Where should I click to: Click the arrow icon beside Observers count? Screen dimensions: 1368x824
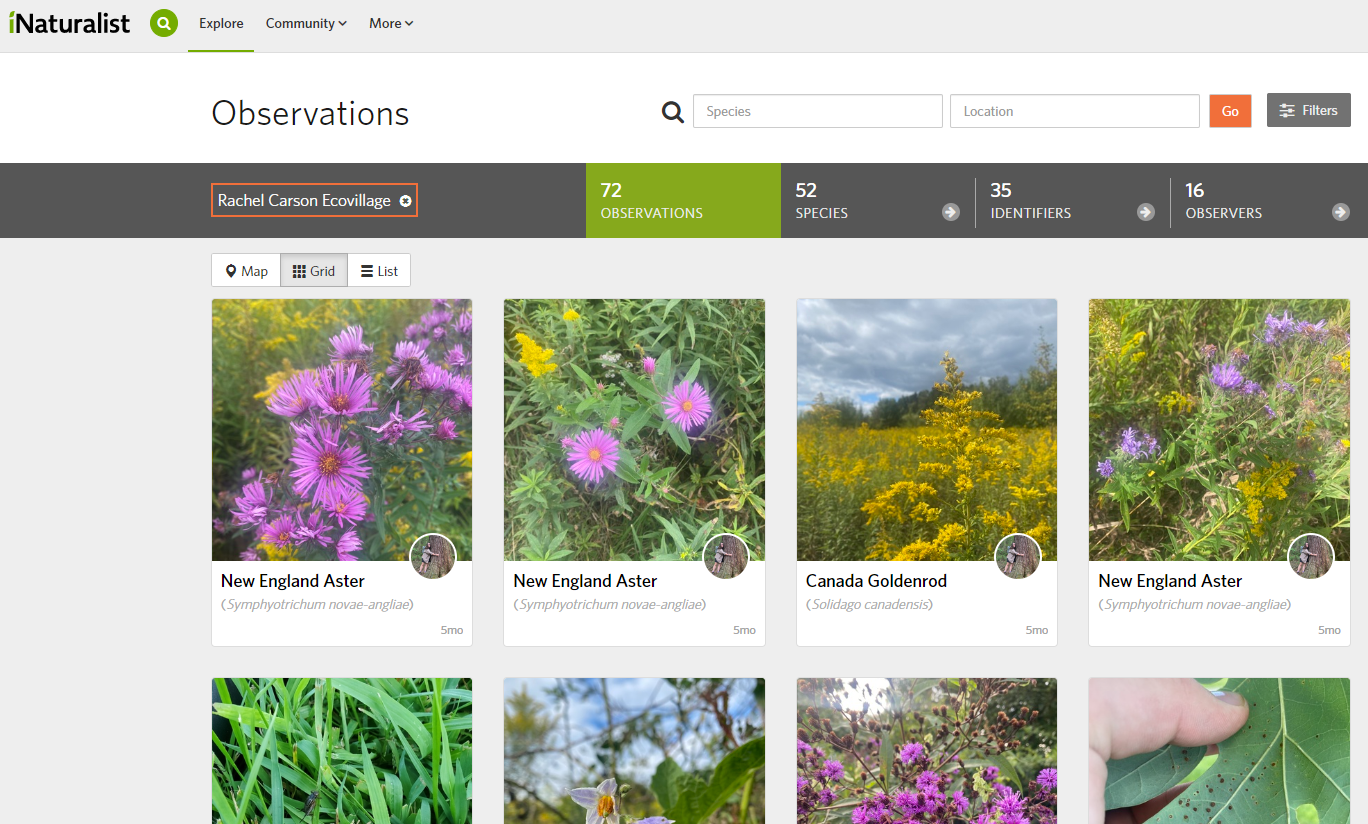1340,212
